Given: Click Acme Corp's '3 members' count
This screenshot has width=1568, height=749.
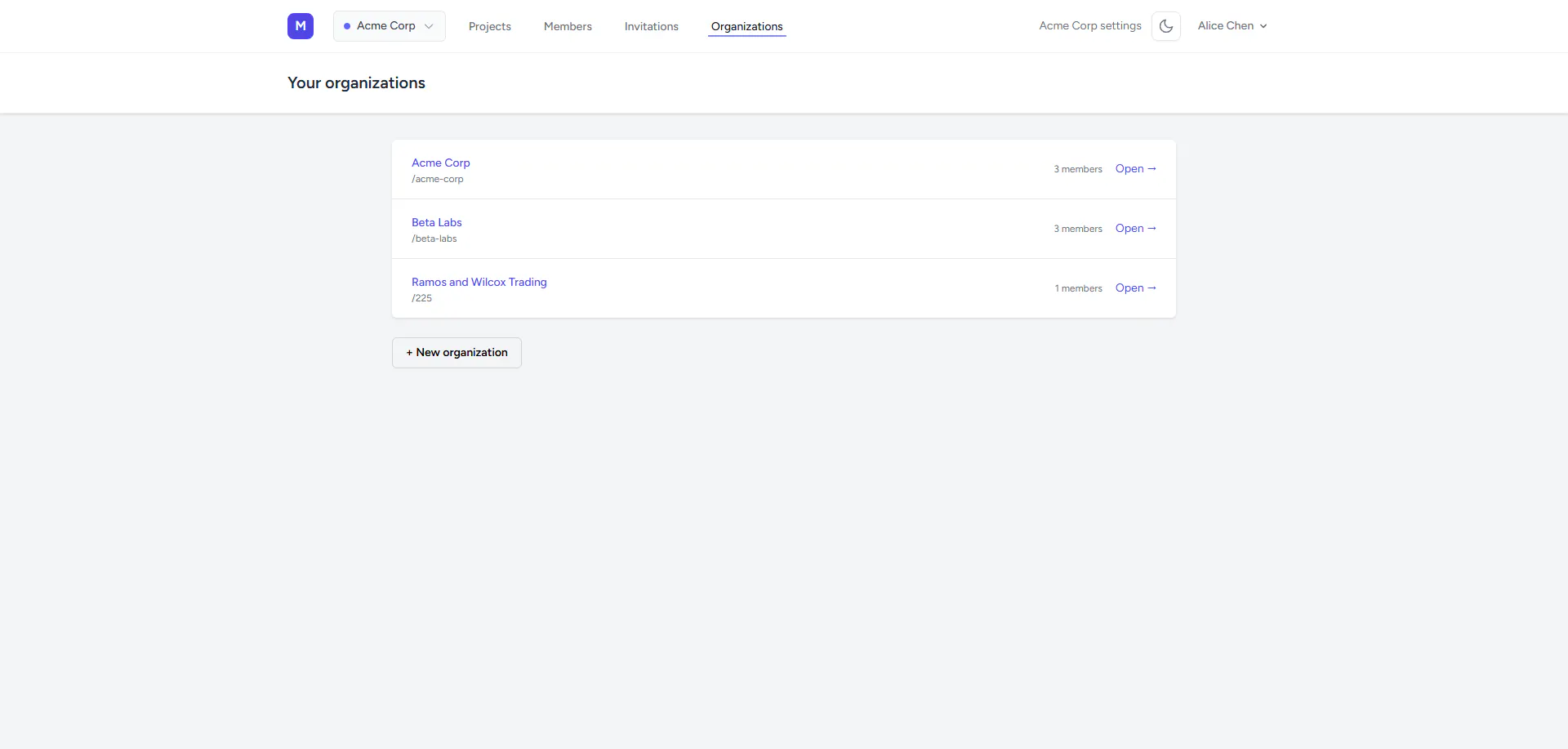Looking at the screenshot, I should pos(1078,169).
